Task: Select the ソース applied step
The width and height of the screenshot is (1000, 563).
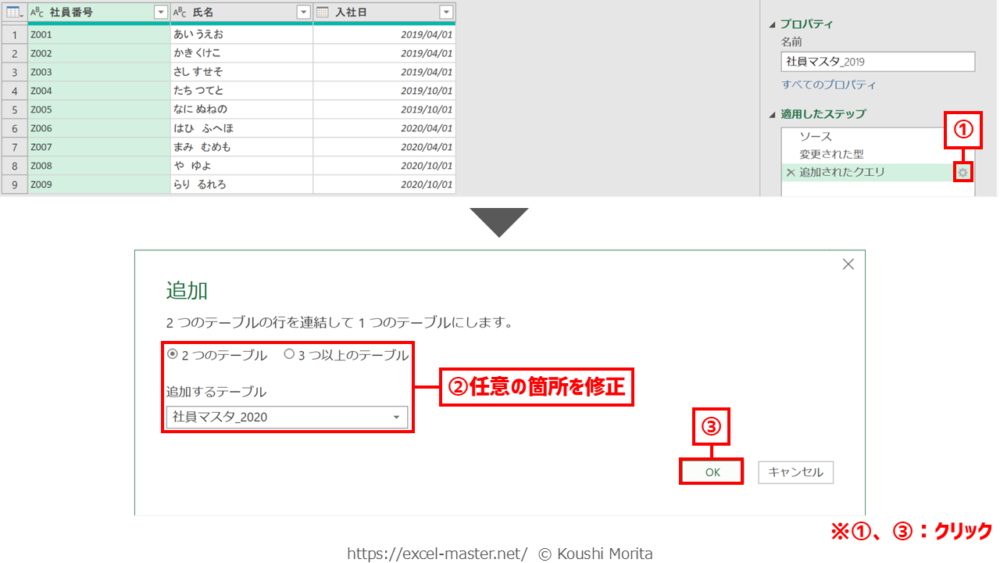Action: coord(815,137)
